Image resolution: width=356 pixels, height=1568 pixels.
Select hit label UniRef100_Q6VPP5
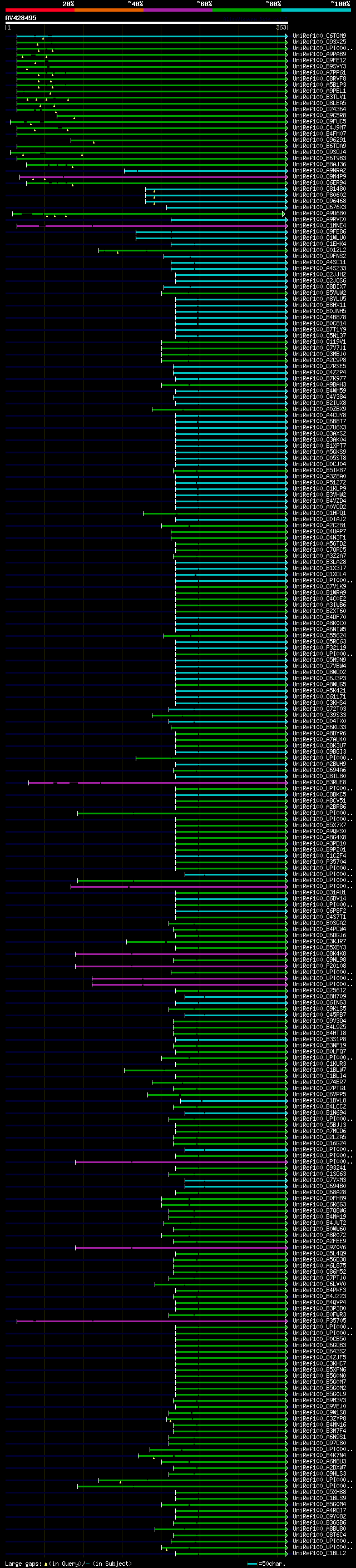click(319, 1095)
